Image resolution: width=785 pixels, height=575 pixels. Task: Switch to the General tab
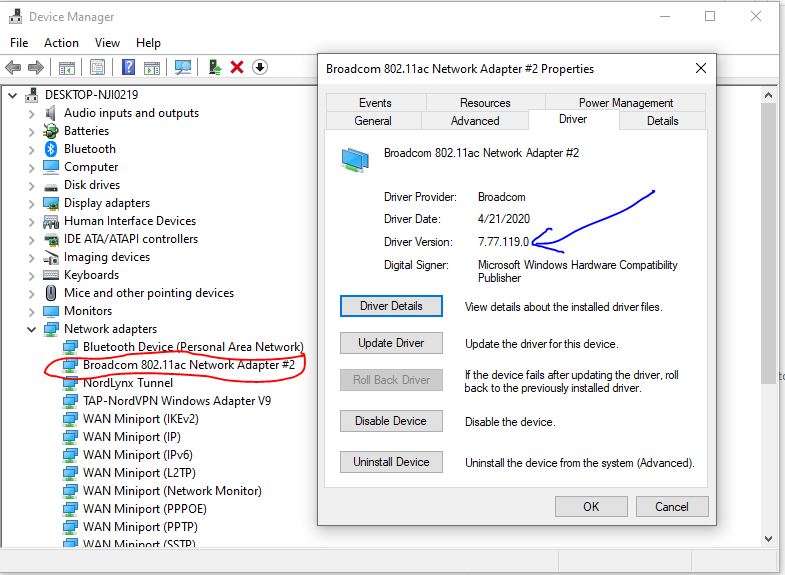coord(373,121)
